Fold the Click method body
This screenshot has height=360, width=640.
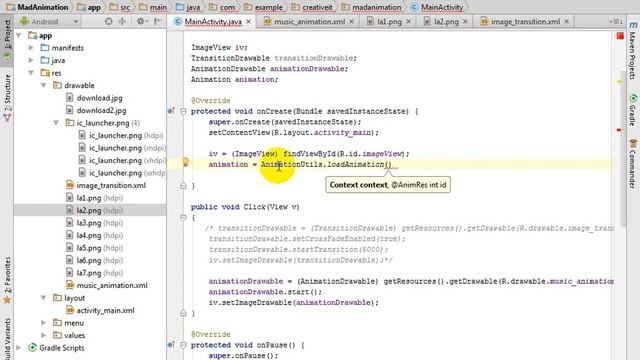(x=183, y=218)
